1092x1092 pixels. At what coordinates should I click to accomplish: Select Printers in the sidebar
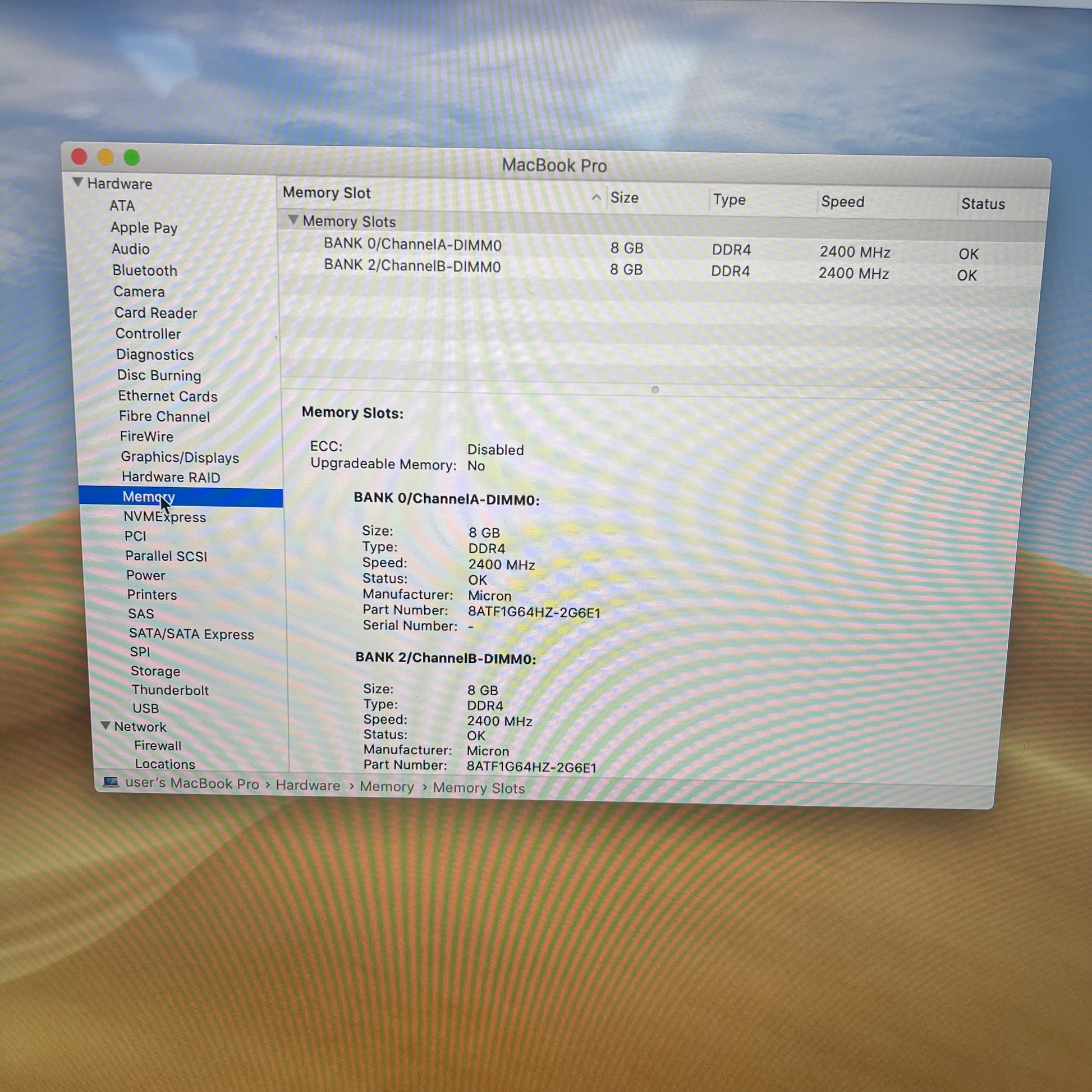click(x=152, y=595)
